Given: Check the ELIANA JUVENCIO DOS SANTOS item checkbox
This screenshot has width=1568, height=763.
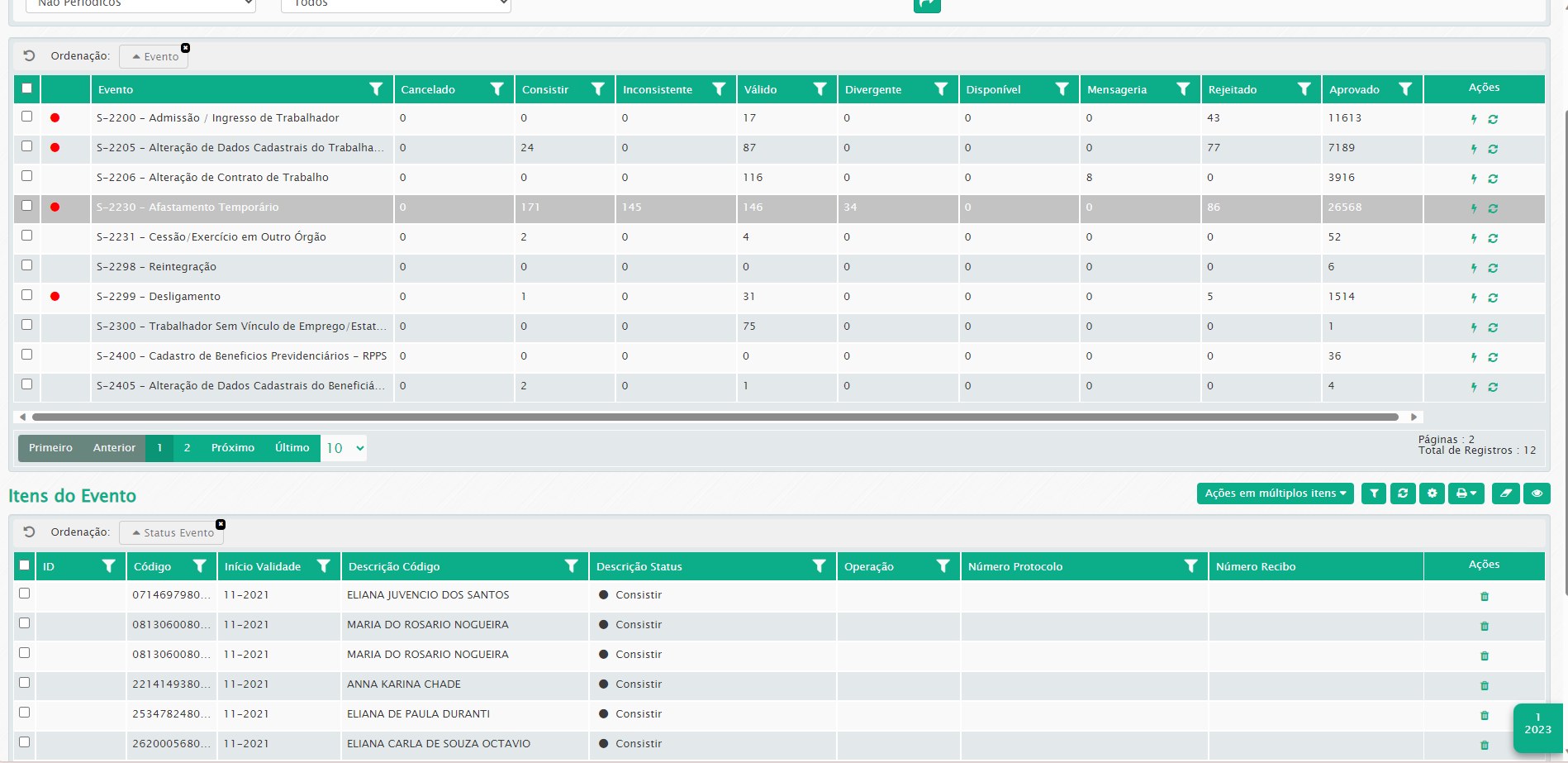Looking at the screenshot, I should pos(24,594).
